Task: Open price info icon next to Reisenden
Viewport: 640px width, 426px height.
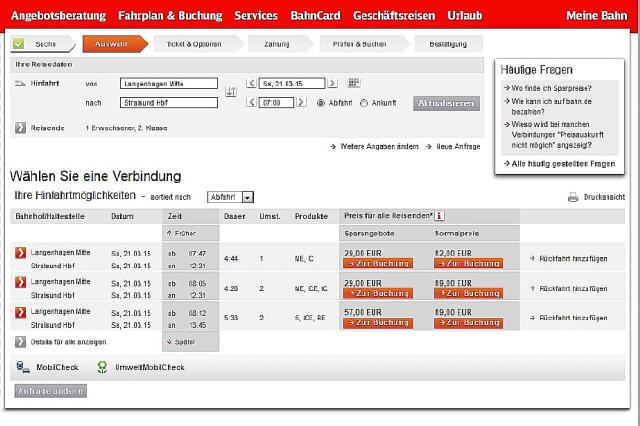Action: pyautogui.click(x=439, y=216)
